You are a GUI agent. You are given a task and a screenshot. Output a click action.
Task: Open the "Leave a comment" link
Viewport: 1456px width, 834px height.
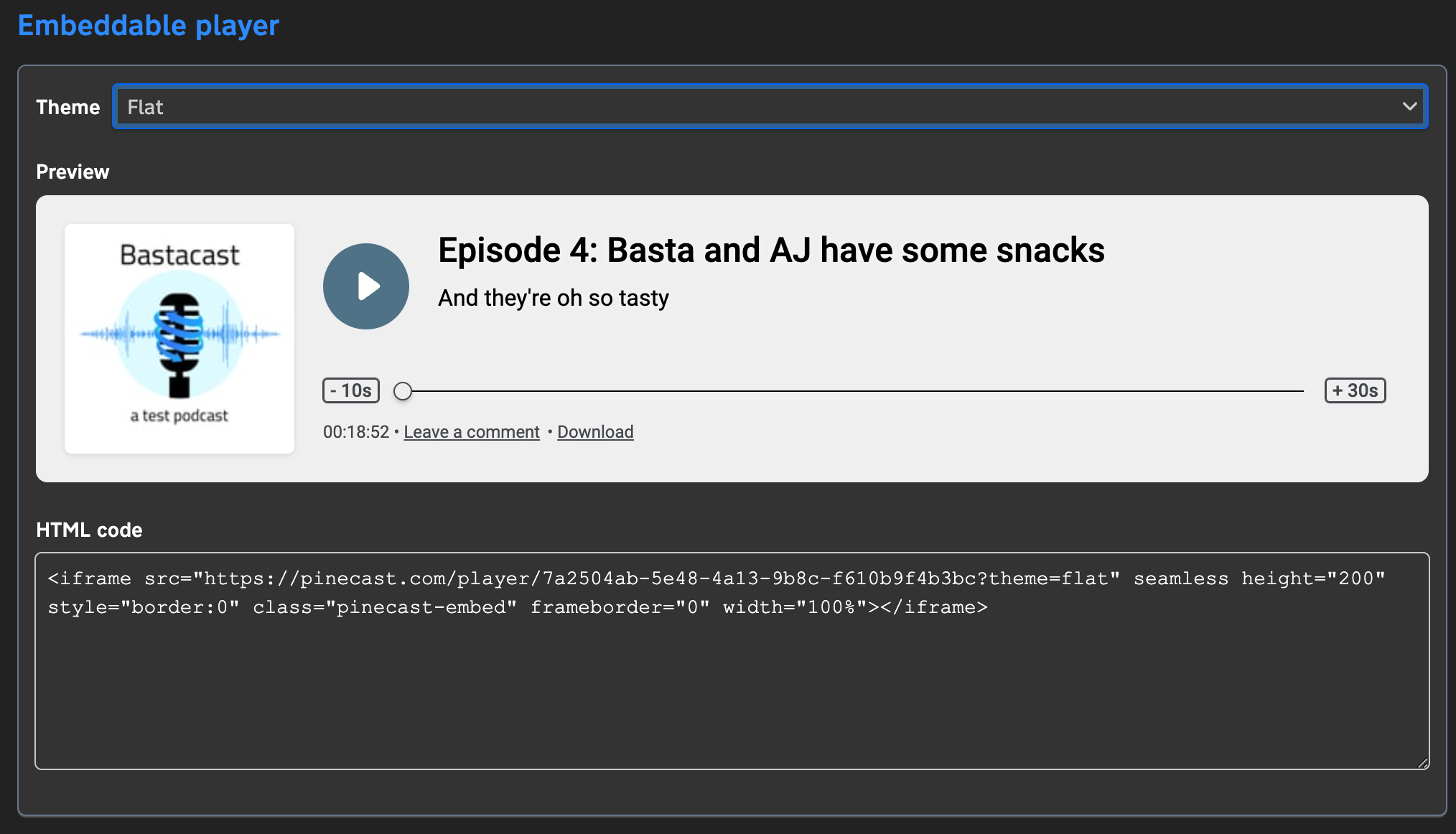coord(471,431)
